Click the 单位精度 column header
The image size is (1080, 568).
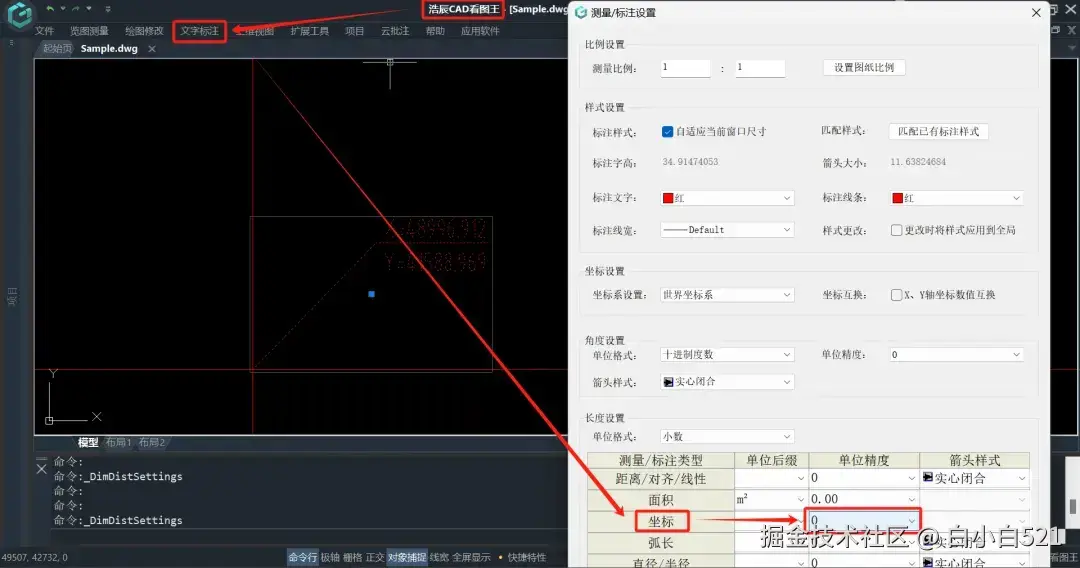tap(864, 460)
